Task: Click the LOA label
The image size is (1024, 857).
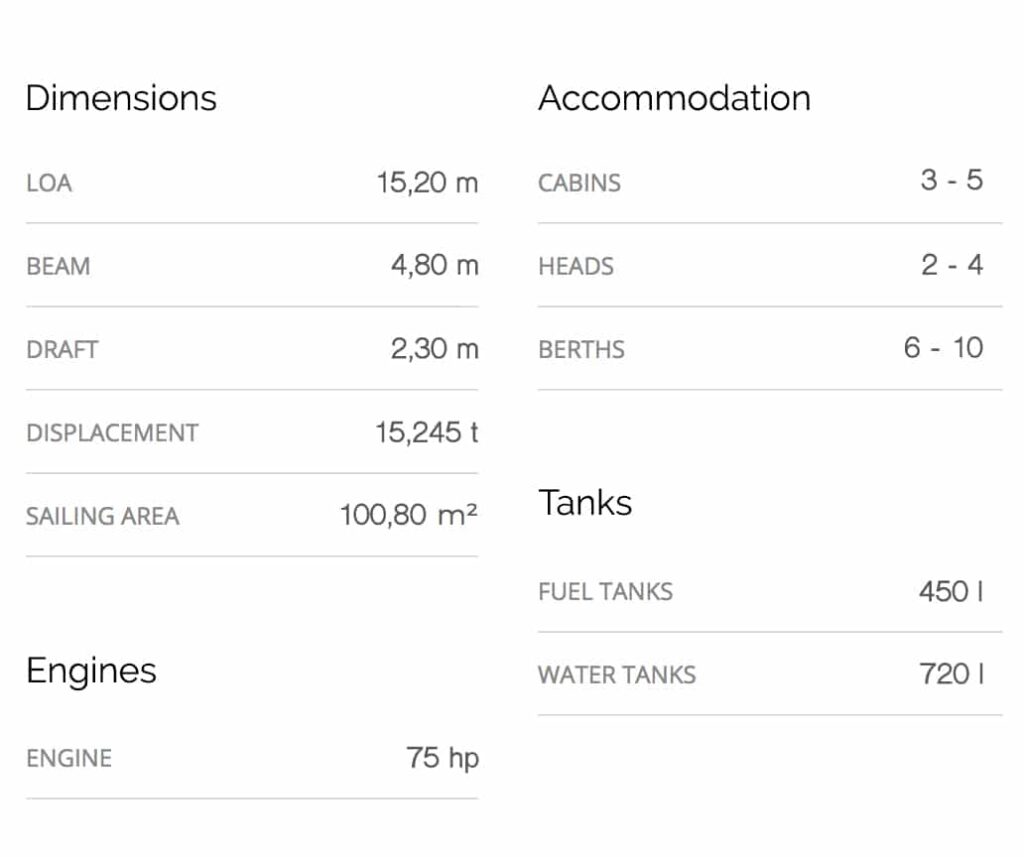Action: (49, 183)
